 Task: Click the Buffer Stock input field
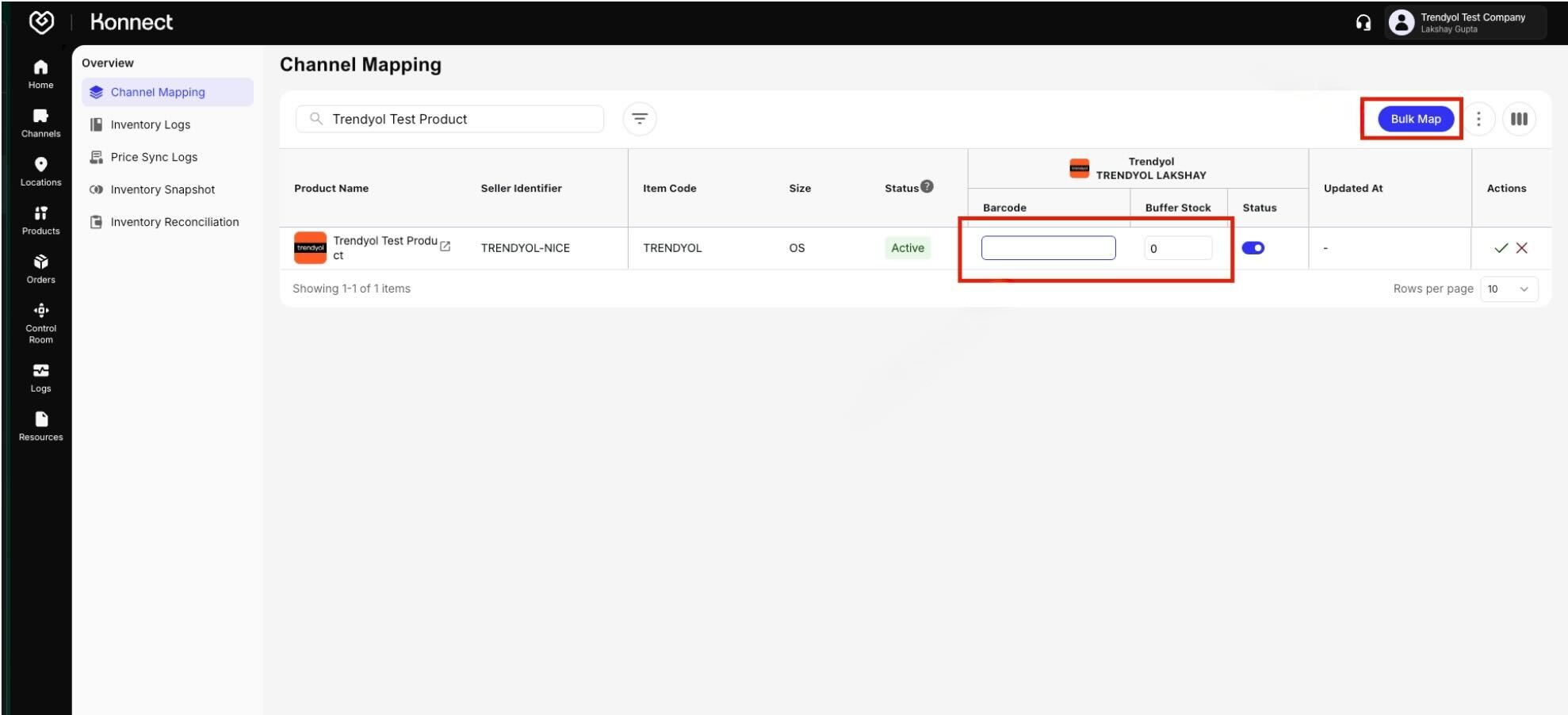[x=1178, y=248]
